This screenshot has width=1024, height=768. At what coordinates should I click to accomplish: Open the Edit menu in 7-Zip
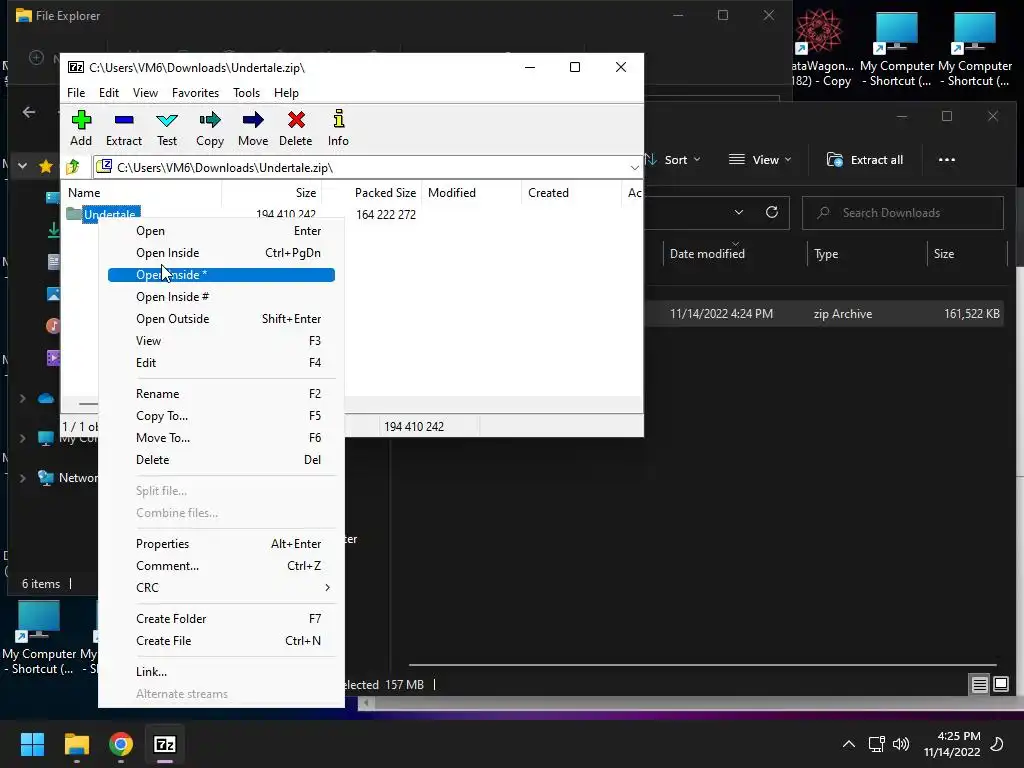point(108,93)
